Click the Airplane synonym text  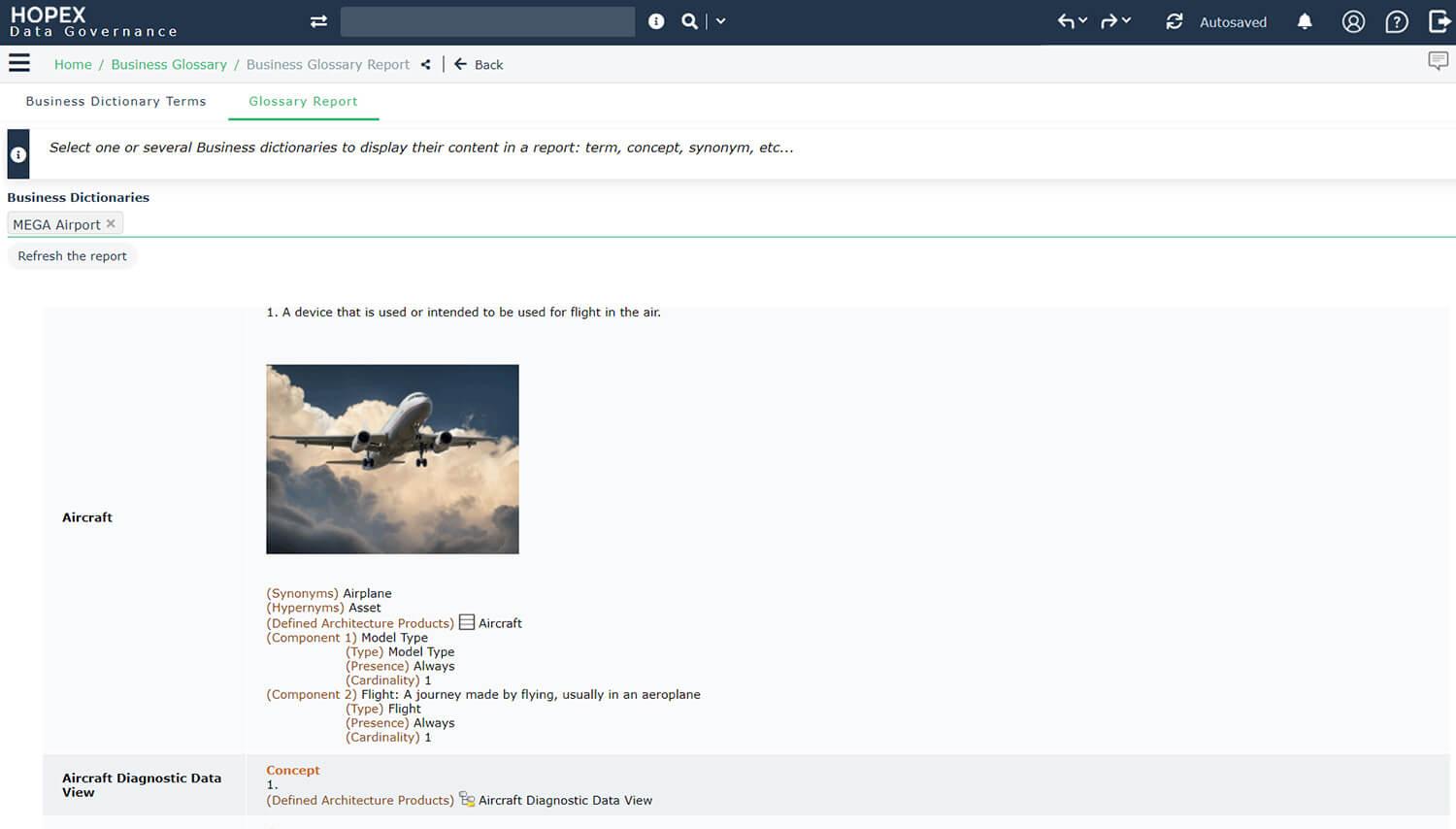(x=367, y=593)
